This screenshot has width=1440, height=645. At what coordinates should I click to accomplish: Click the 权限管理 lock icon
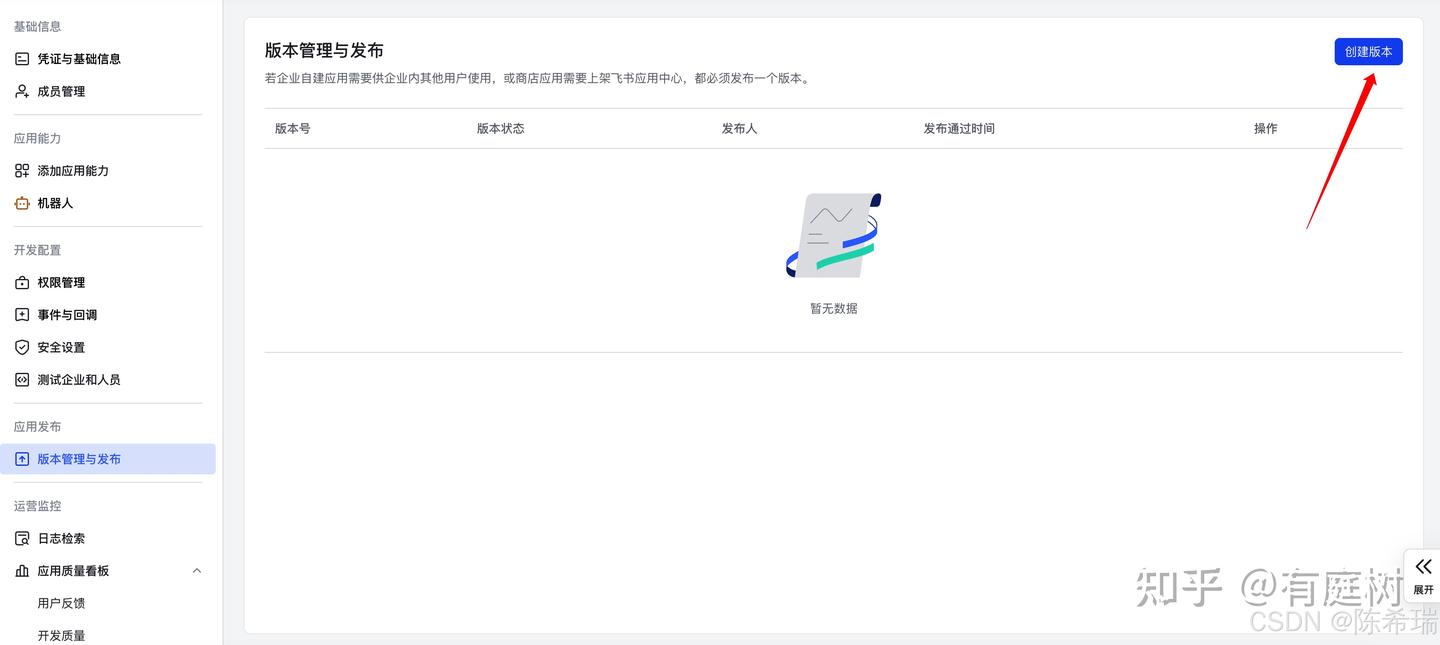(x=22, y=283)
